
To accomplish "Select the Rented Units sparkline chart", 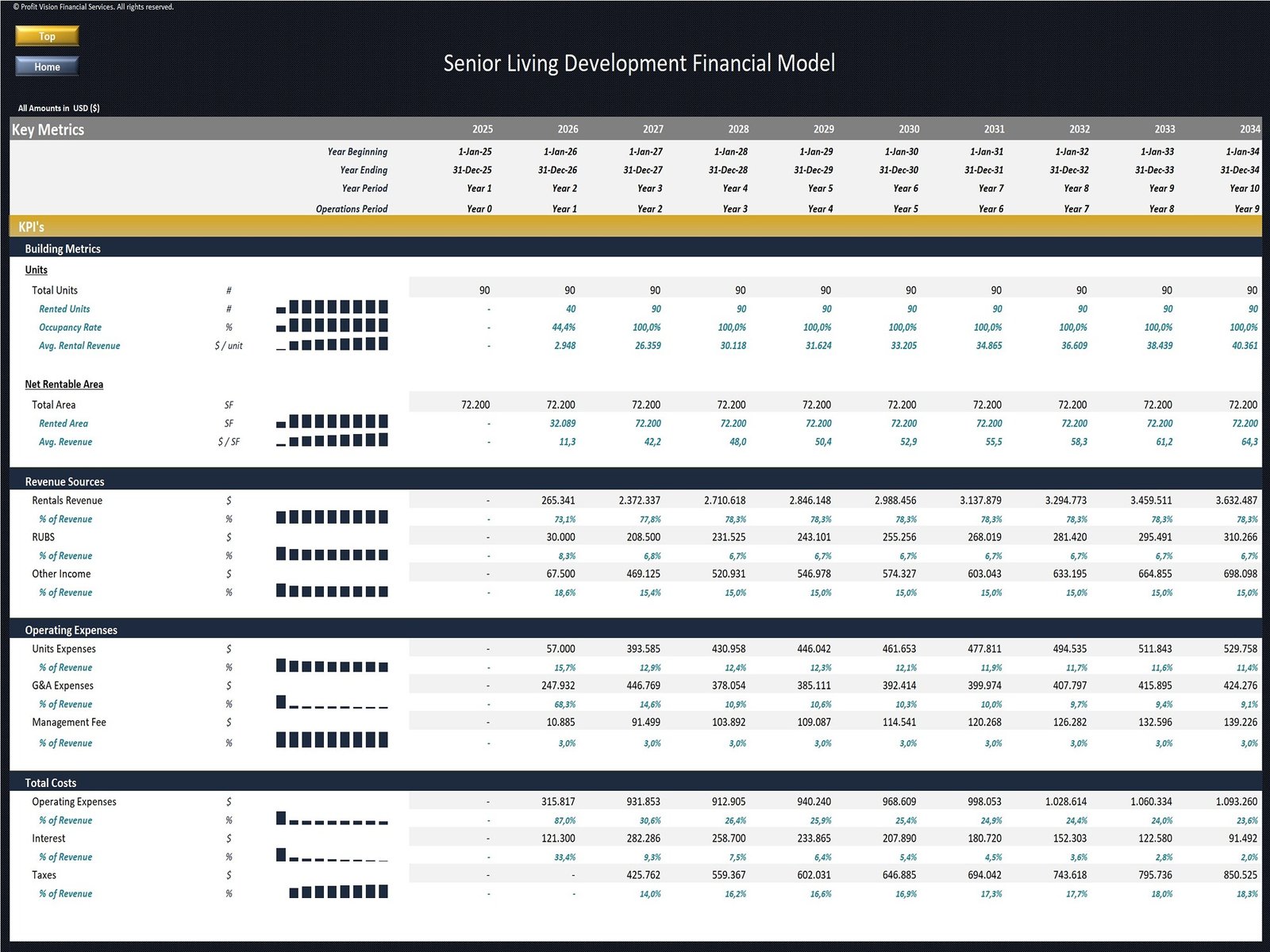I will pos(332,308).
